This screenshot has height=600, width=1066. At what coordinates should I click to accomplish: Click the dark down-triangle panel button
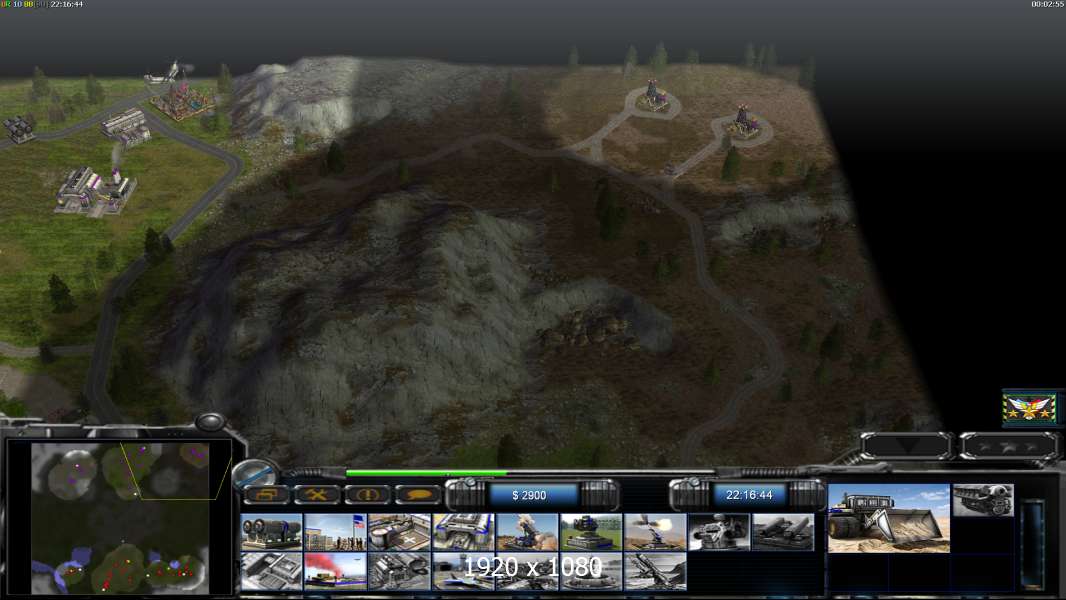906,446
